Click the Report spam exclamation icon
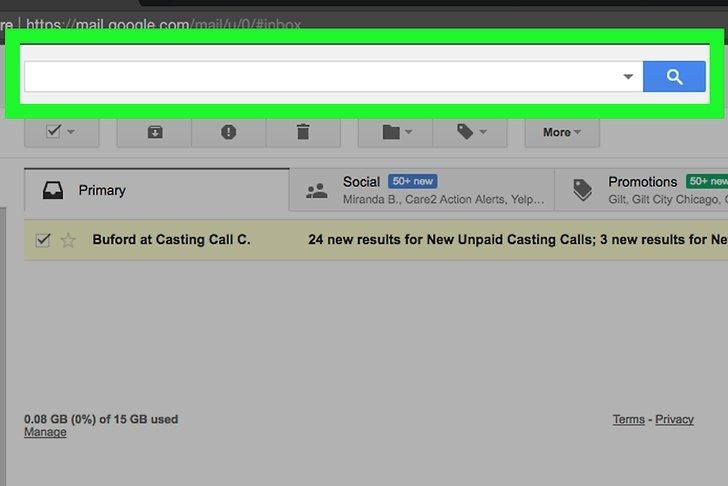Viewport: 728px width, 486px height. coord(229,132)
